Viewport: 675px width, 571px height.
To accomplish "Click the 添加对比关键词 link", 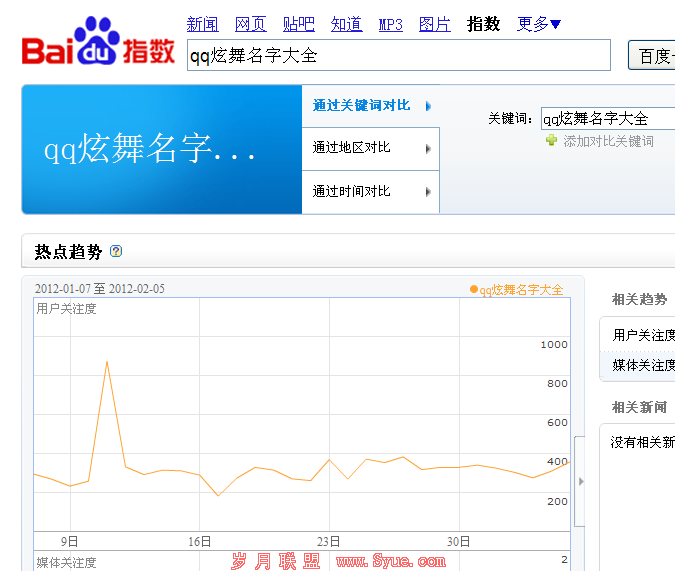I will 608,141.
